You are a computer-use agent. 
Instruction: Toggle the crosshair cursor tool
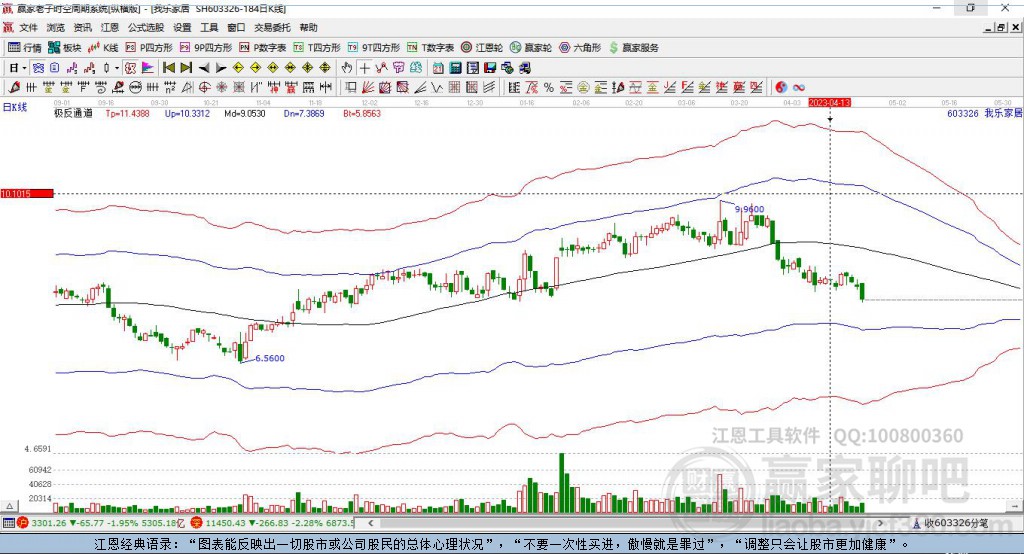pos(364,68)
